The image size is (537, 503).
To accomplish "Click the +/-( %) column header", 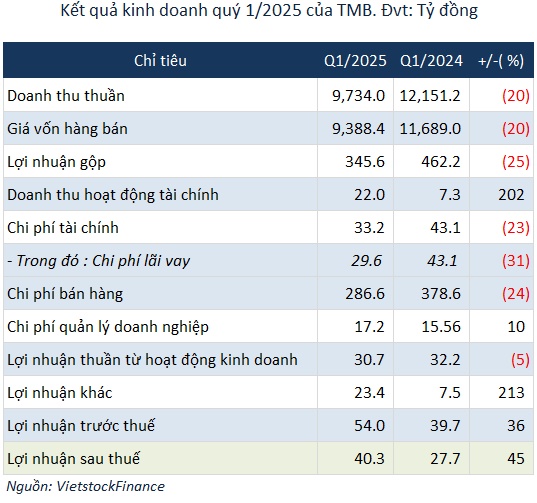I will click(x=501, y=61).
